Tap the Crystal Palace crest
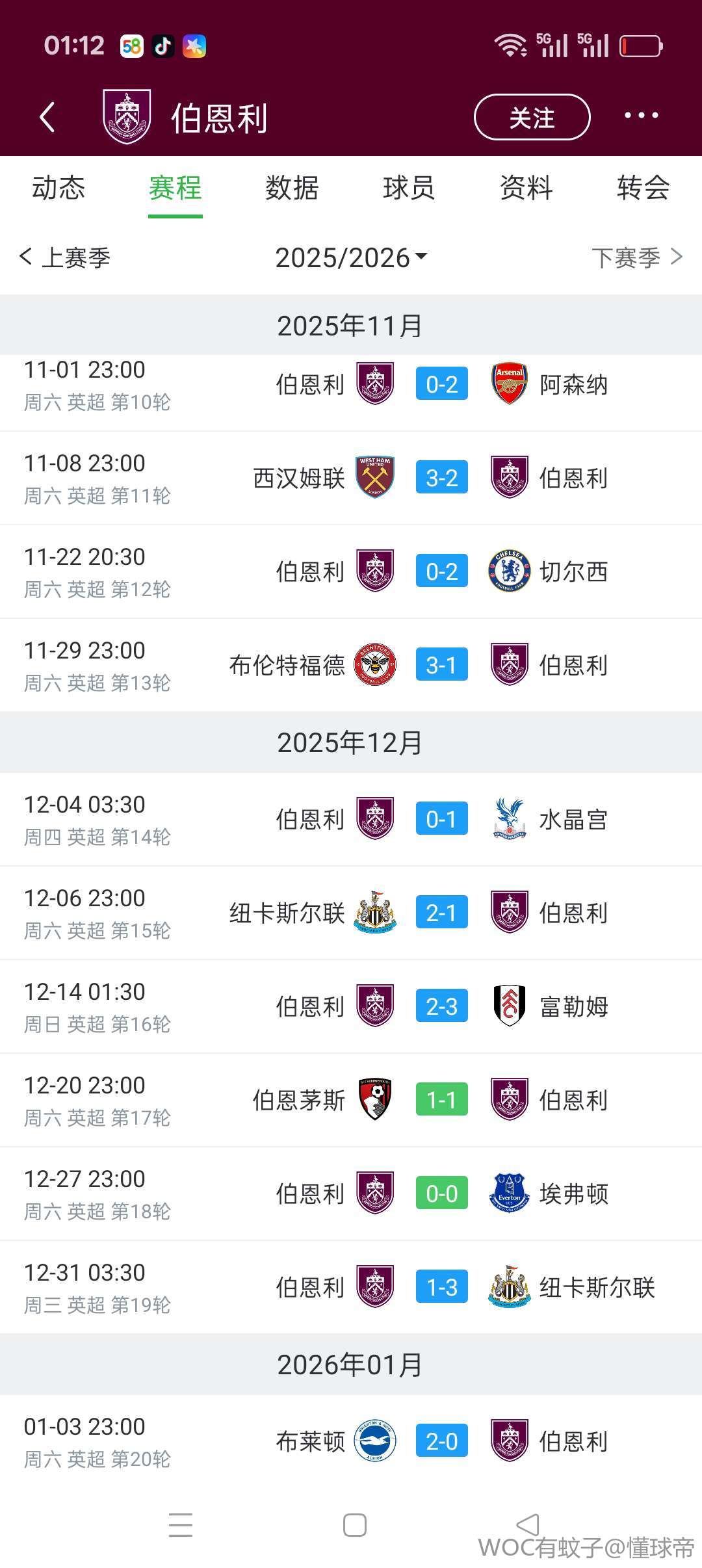The image size is (702, 1568). [x=509, y=819]
